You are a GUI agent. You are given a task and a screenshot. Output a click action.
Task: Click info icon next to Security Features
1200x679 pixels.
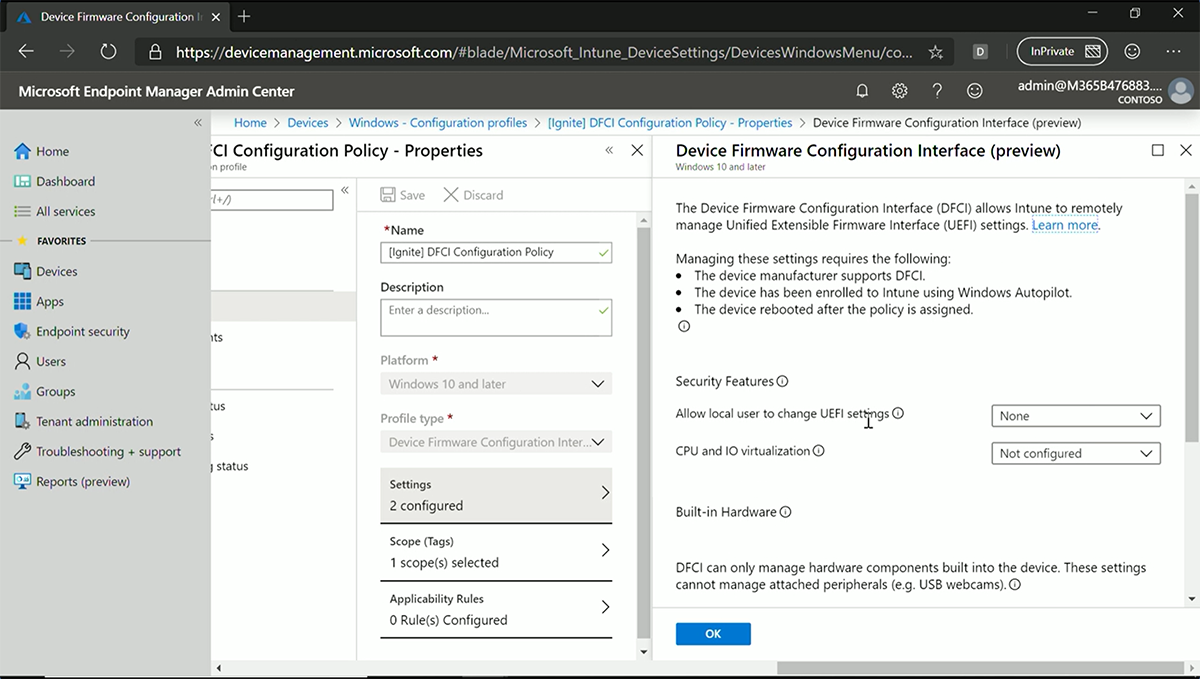coord(782,381)
